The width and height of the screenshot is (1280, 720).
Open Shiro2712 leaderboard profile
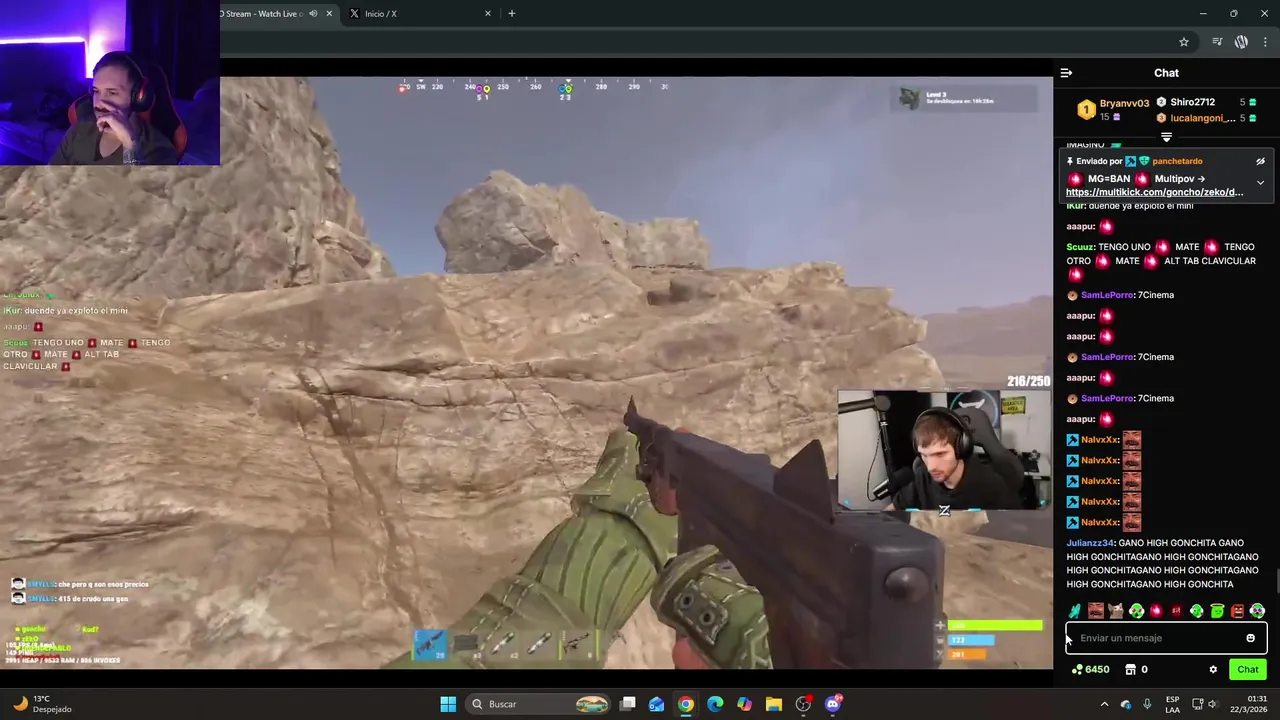point(1192,102)
